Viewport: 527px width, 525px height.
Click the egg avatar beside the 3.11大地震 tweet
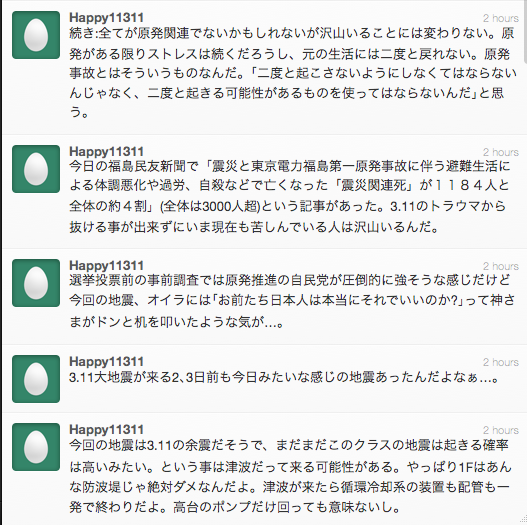(x=36, y=379)
